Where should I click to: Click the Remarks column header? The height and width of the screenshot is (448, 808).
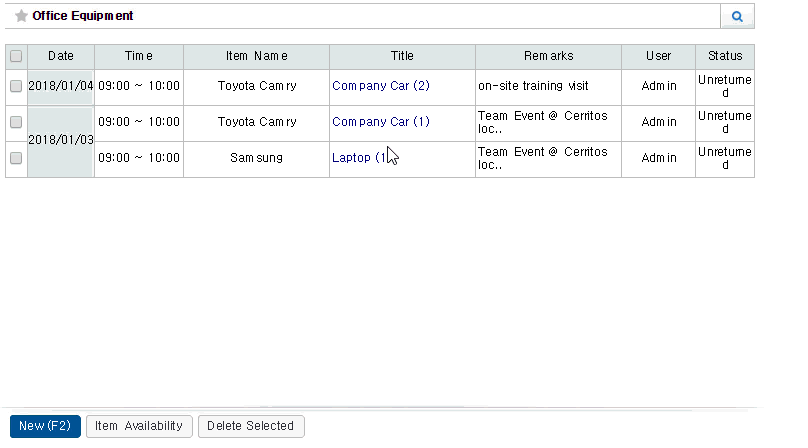coord(549,56)
